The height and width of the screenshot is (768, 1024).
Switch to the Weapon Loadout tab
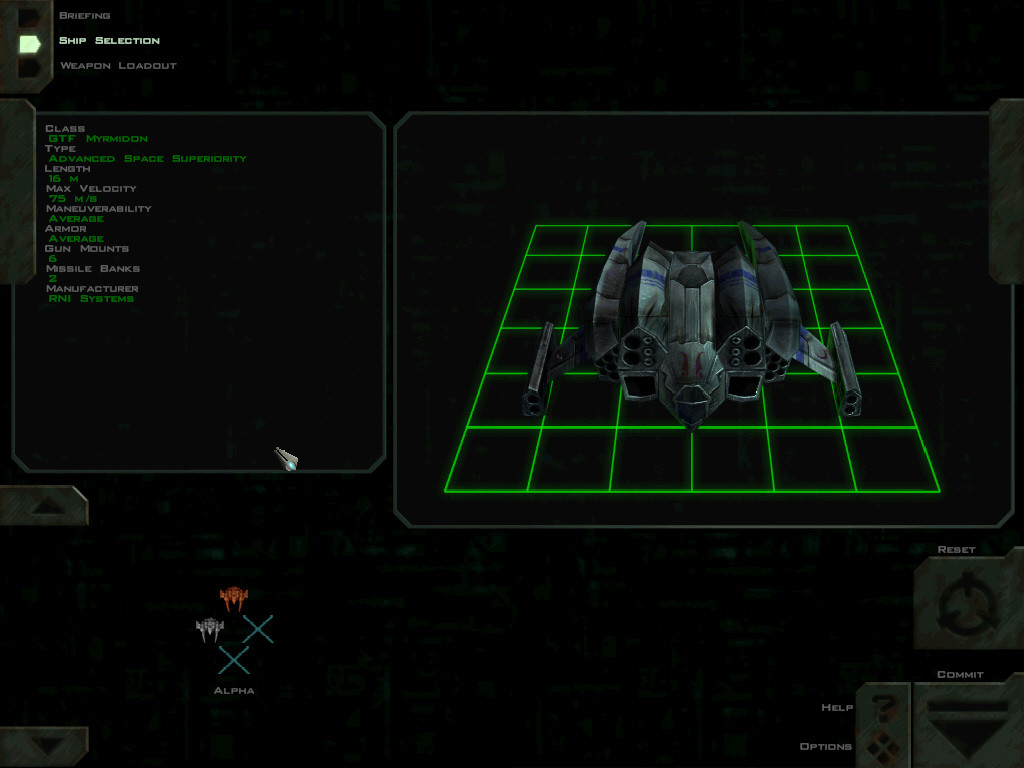[x=118, y=65]
